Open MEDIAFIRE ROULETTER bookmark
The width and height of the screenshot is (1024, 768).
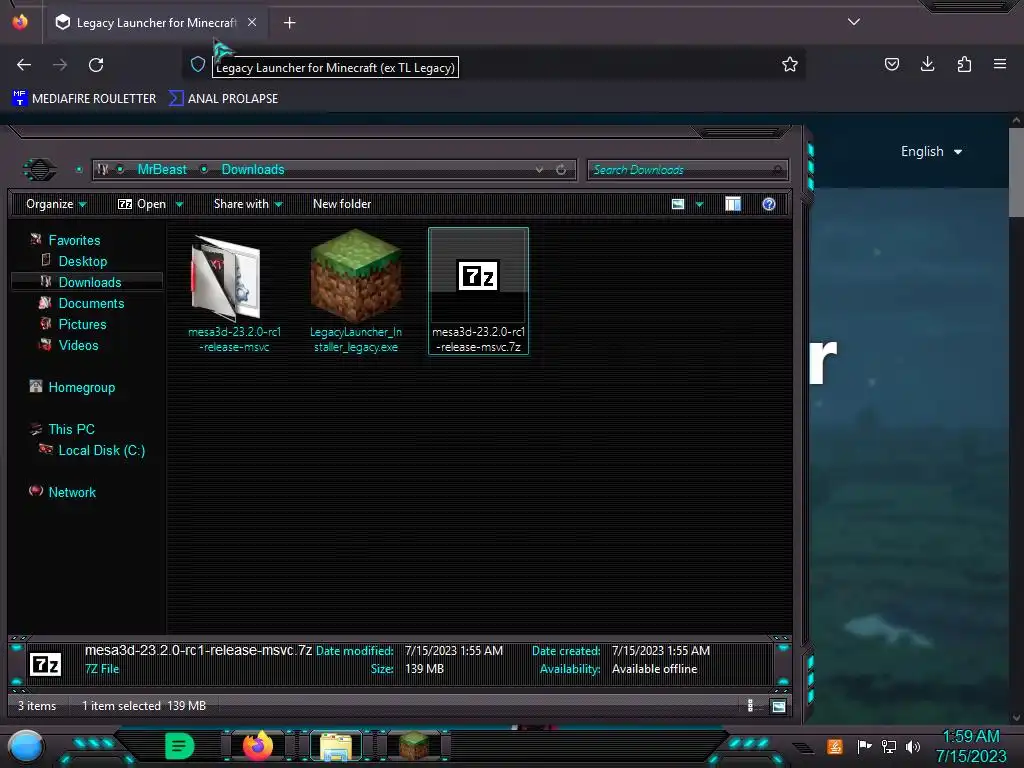tap(84, 99)
